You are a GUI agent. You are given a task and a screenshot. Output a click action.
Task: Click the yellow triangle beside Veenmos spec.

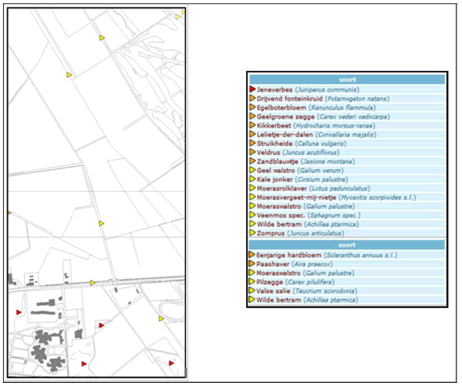252,215
